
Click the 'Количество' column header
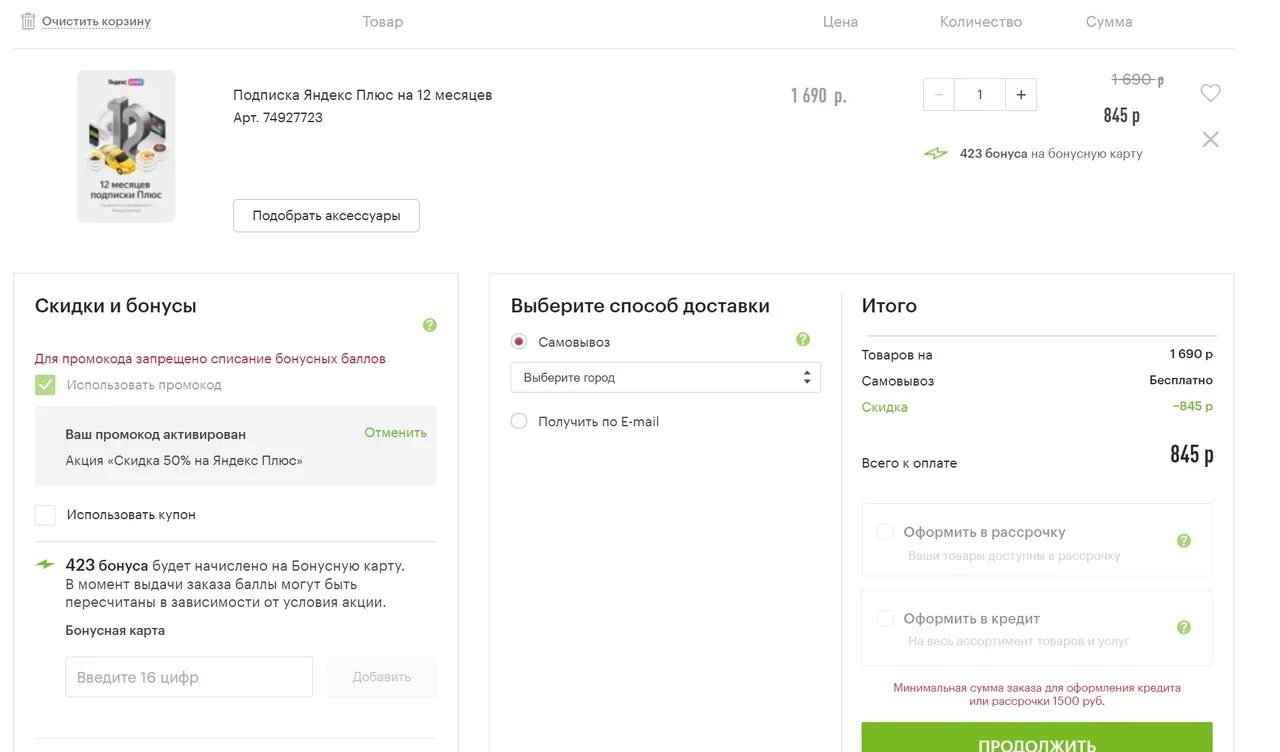(981, 21)
